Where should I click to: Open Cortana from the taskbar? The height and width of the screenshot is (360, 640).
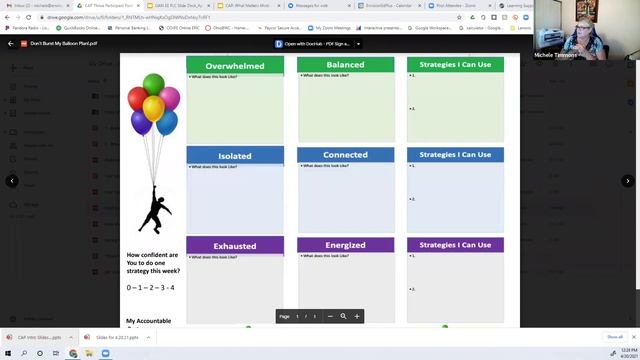40,353
